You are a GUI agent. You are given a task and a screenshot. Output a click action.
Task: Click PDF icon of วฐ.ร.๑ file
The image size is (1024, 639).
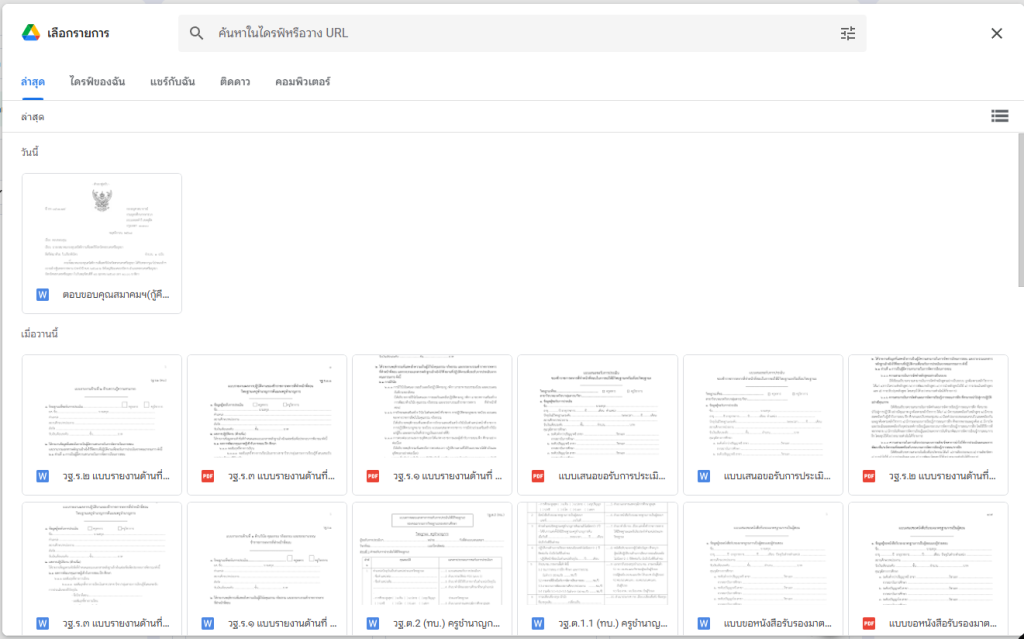click(373, 476)
